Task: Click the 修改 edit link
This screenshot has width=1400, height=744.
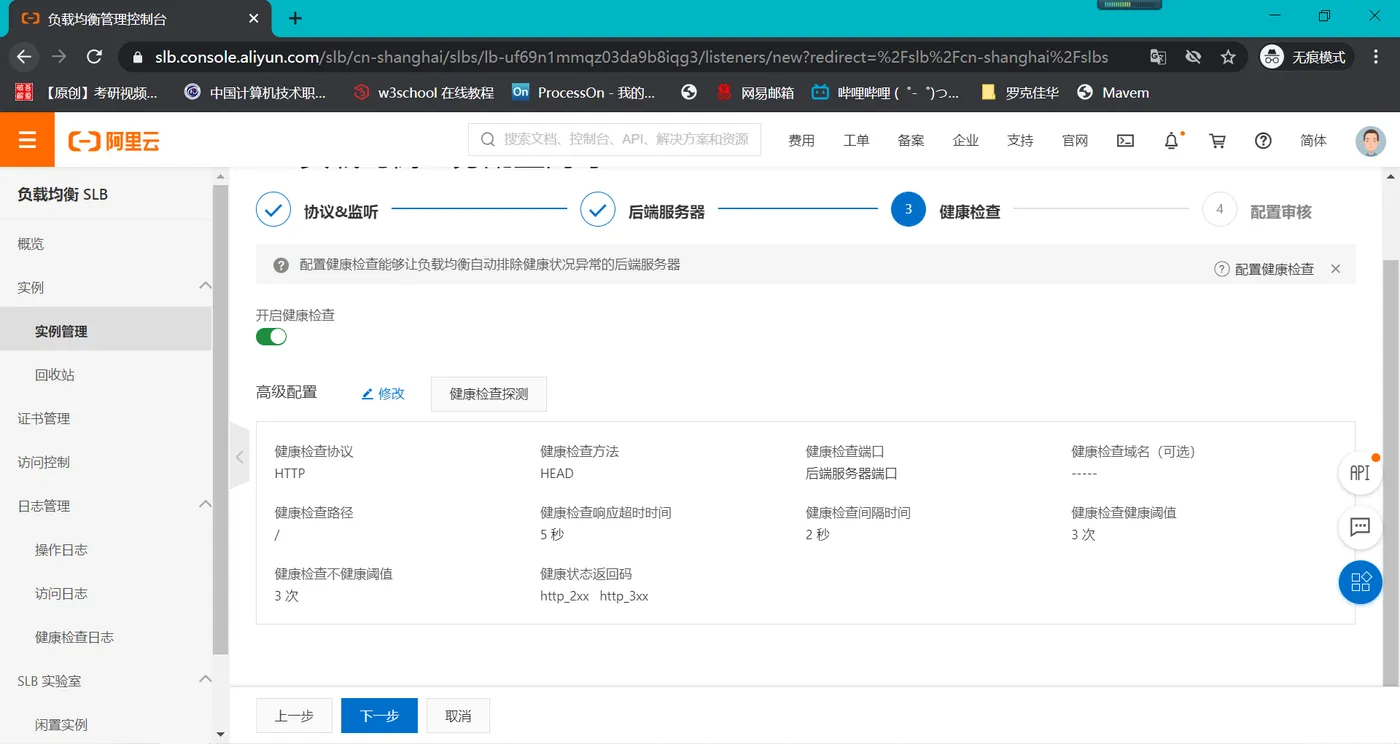Action: click(x=383, y=394)
